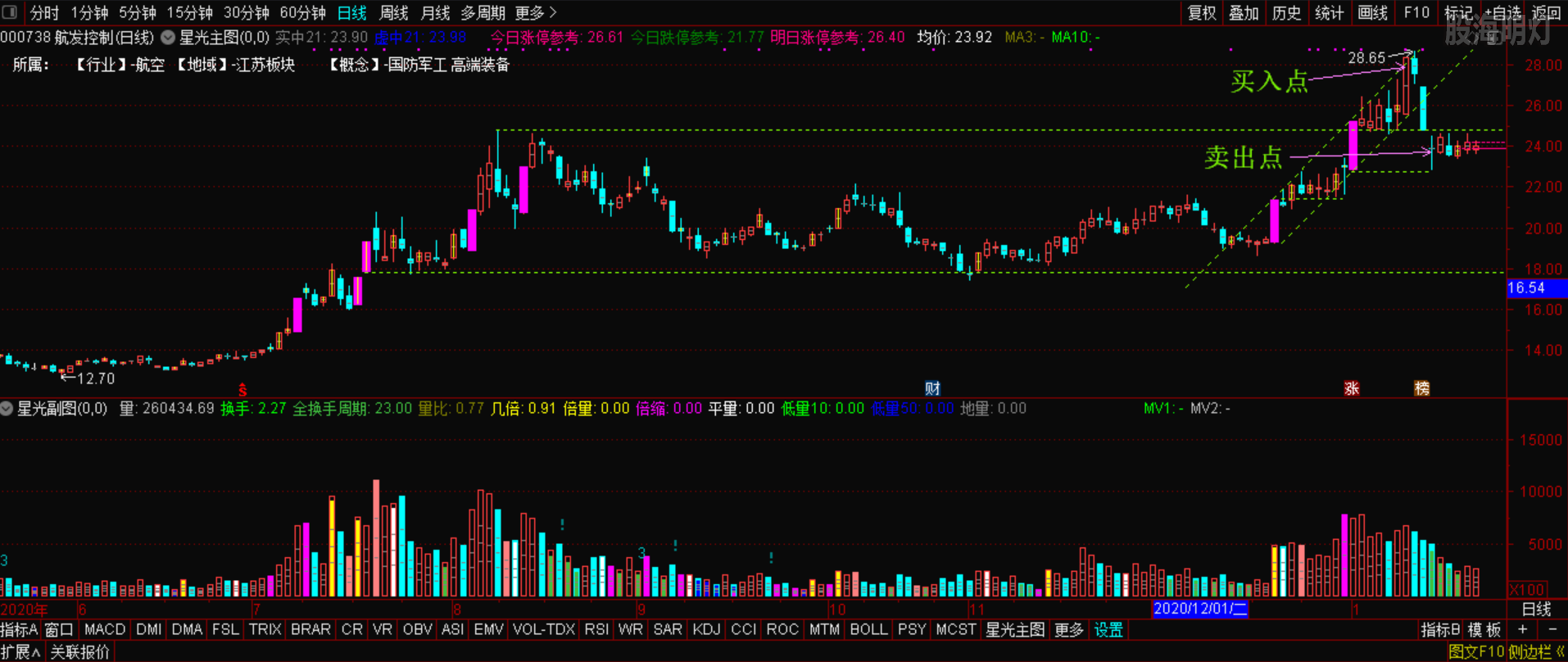Select the MCST indicator
Screen dimensions: 1568x662
pos(955,630)
